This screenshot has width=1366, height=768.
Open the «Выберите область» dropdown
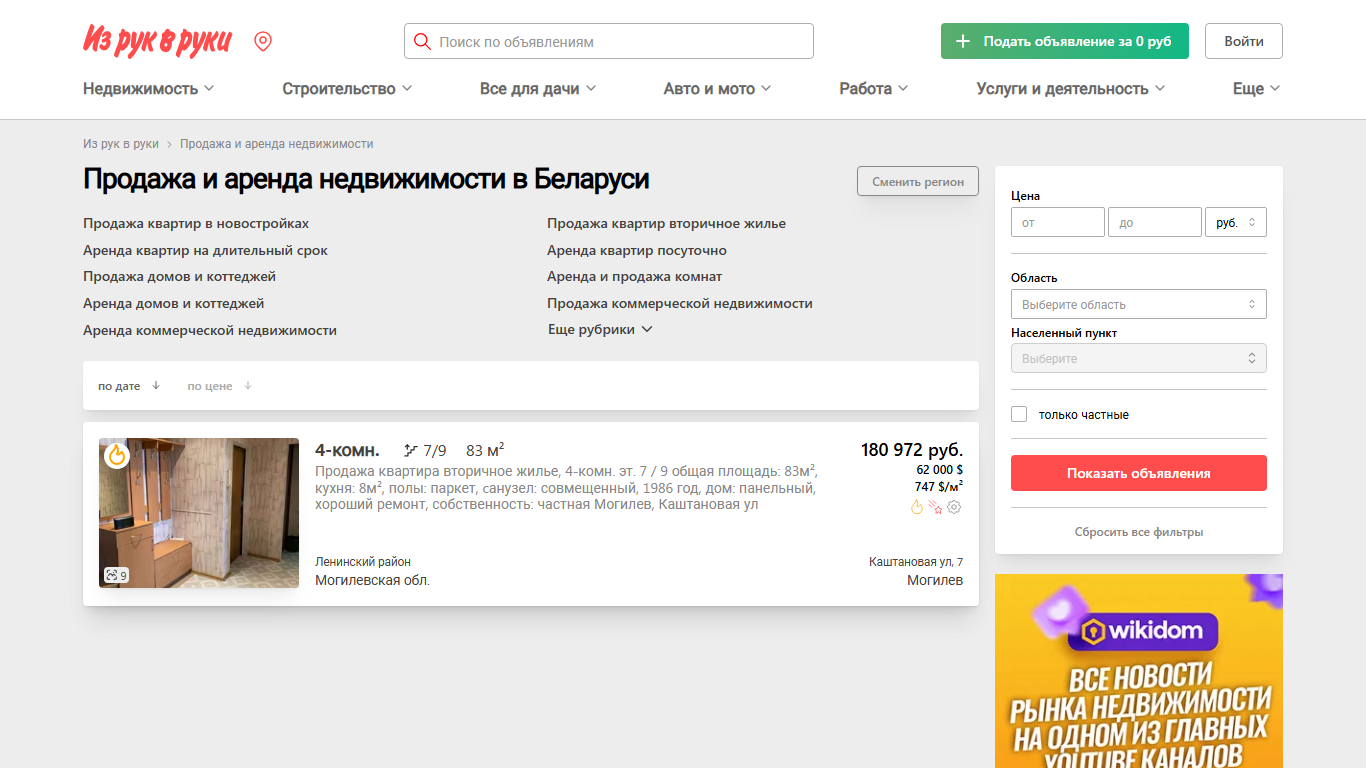[1139, 304]
